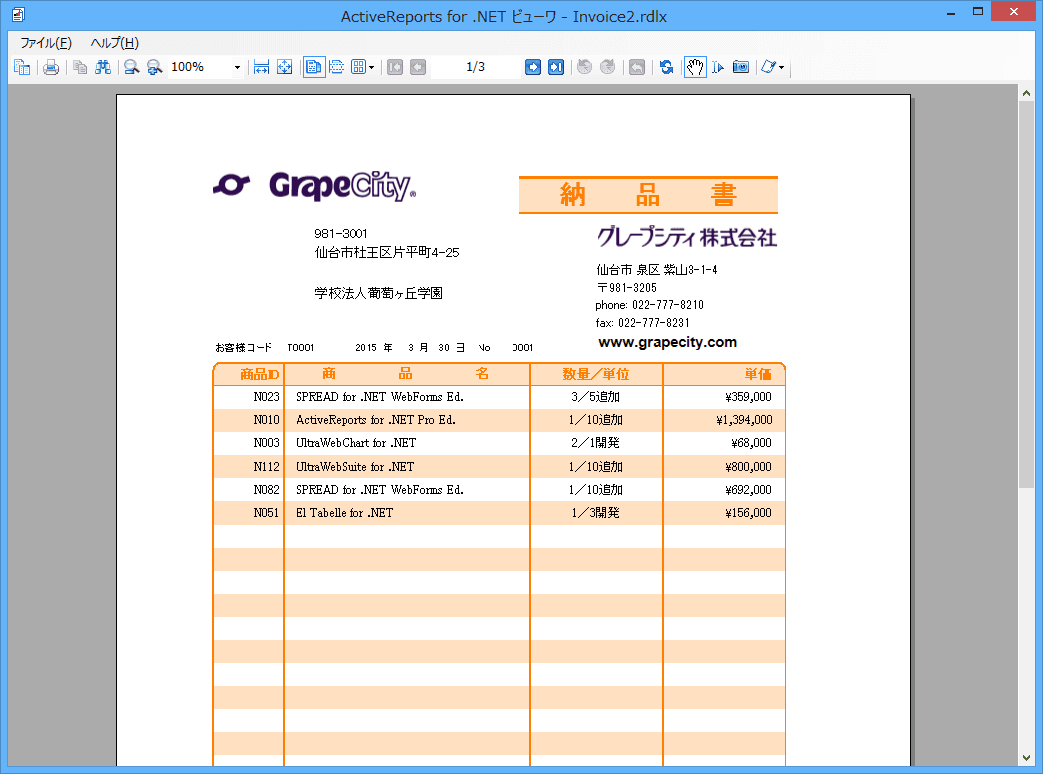Go to the first page
The width and height of the screenshot is (1043, 774).
click(395, 67)
